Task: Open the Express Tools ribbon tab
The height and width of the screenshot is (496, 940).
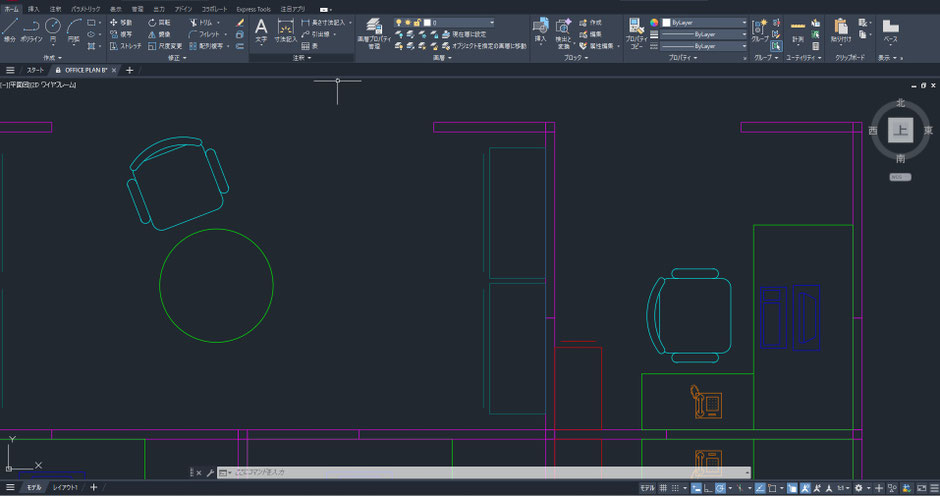Action: pos(253,9)
